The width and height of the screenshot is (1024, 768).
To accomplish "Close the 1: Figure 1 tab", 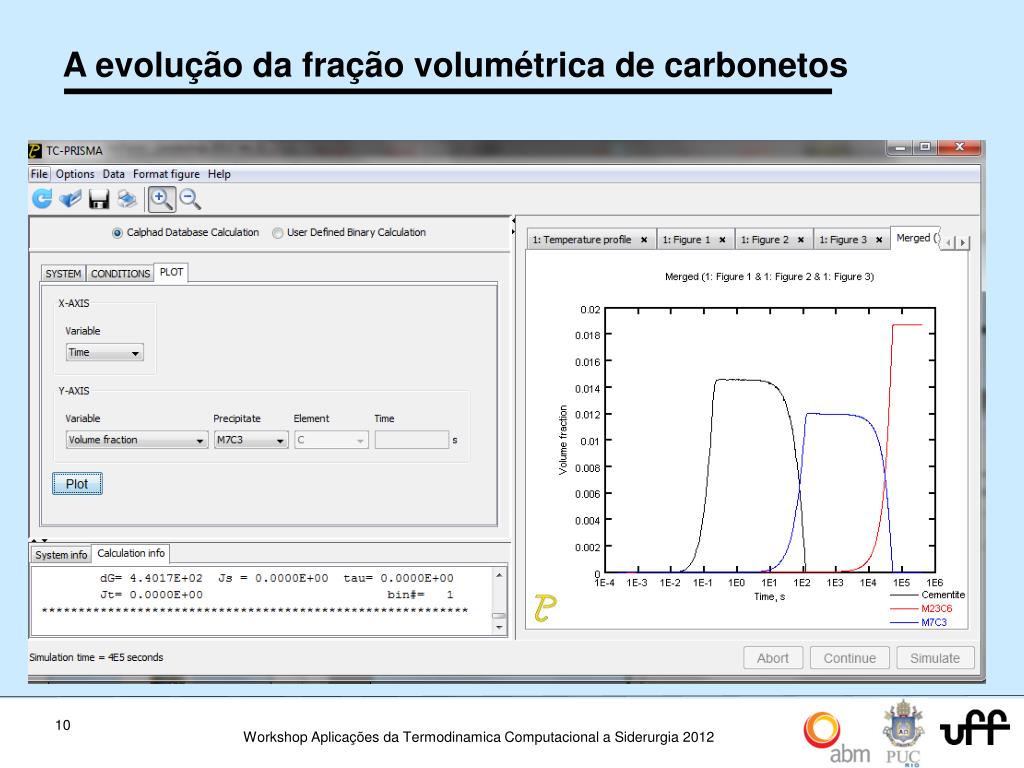I will point(722,240).
